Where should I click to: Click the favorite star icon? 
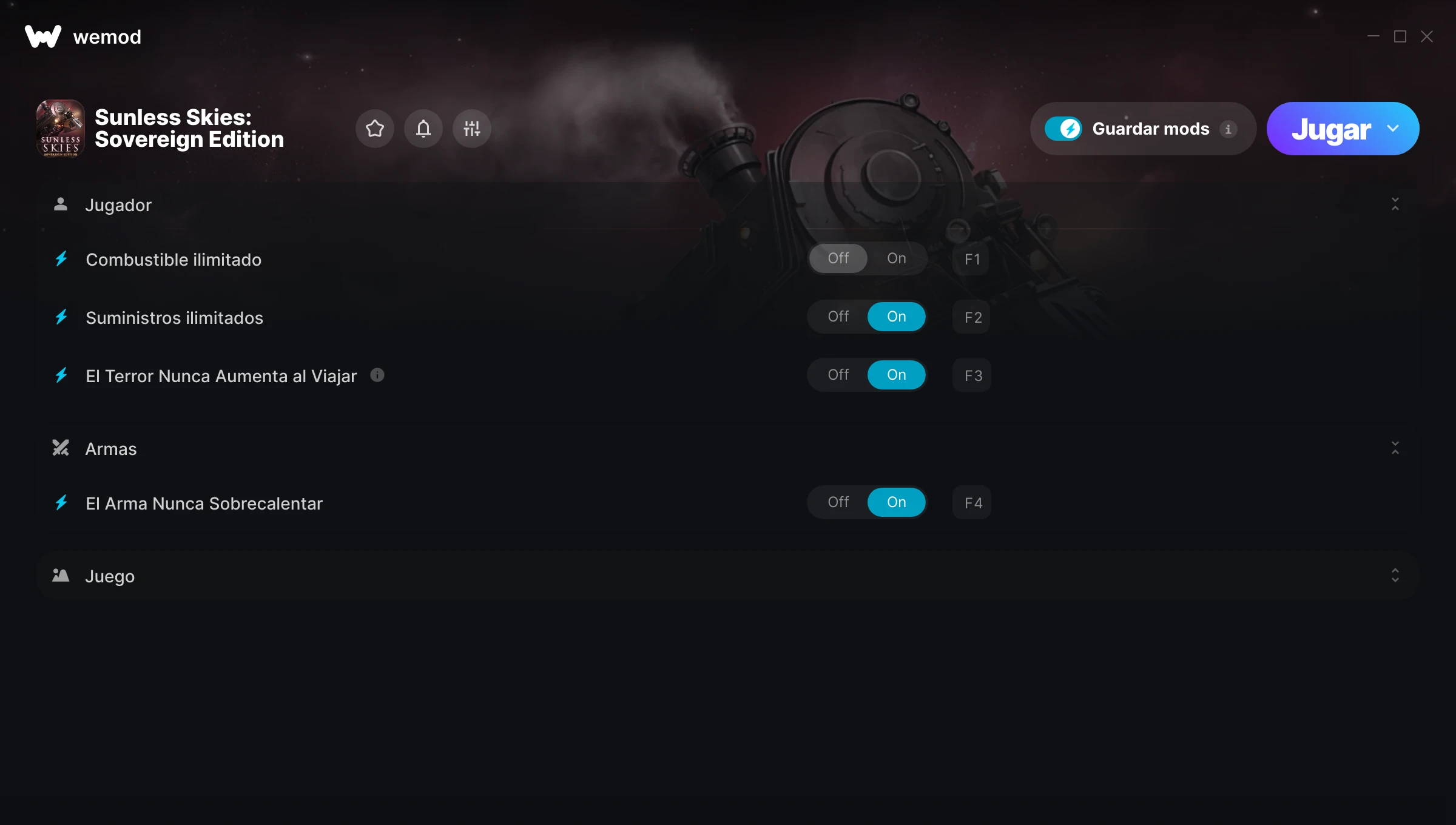375,129
